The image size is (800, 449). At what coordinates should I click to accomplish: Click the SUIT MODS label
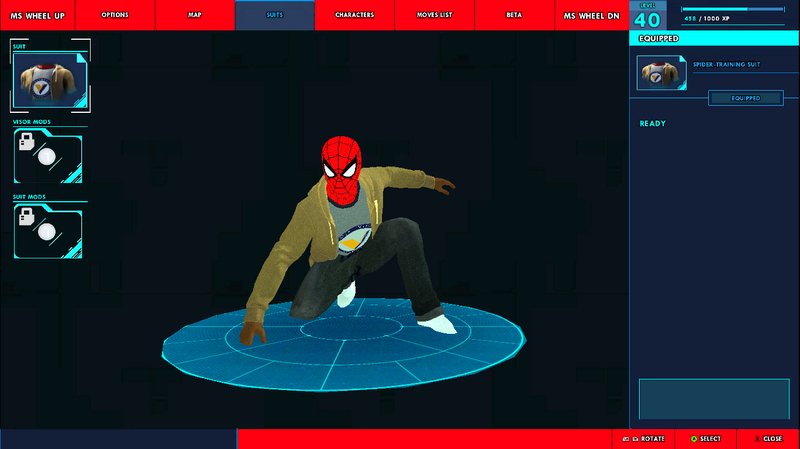coord(29,197)
